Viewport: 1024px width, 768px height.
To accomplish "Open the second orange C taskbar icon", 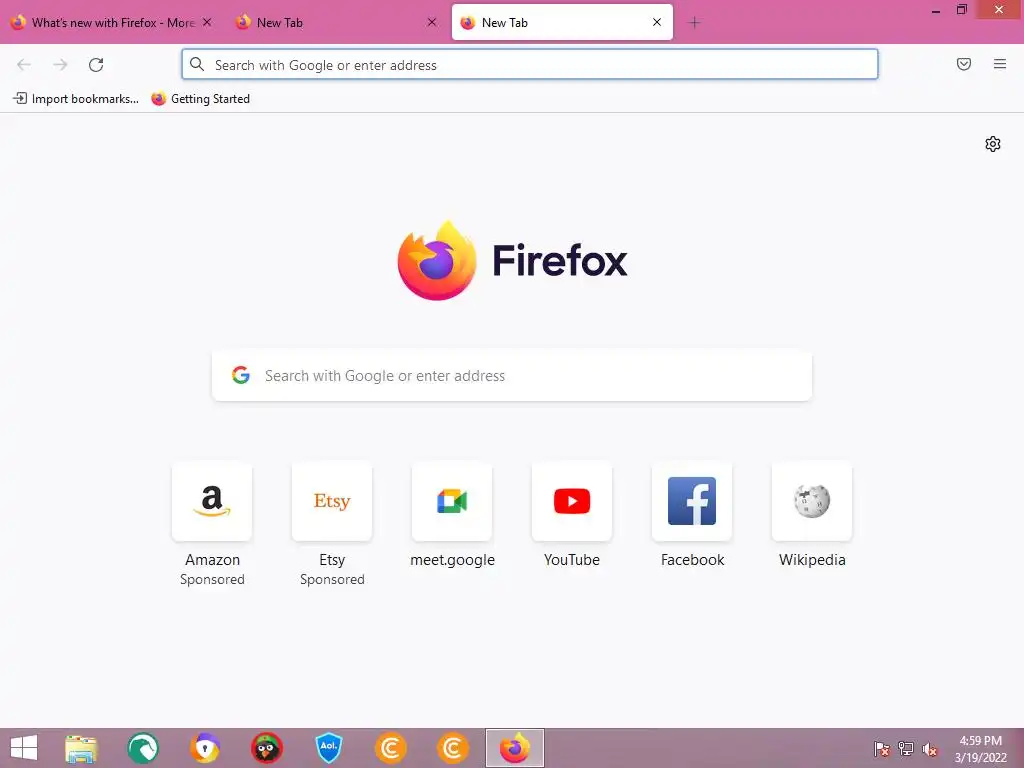I will tap(453, 748).
